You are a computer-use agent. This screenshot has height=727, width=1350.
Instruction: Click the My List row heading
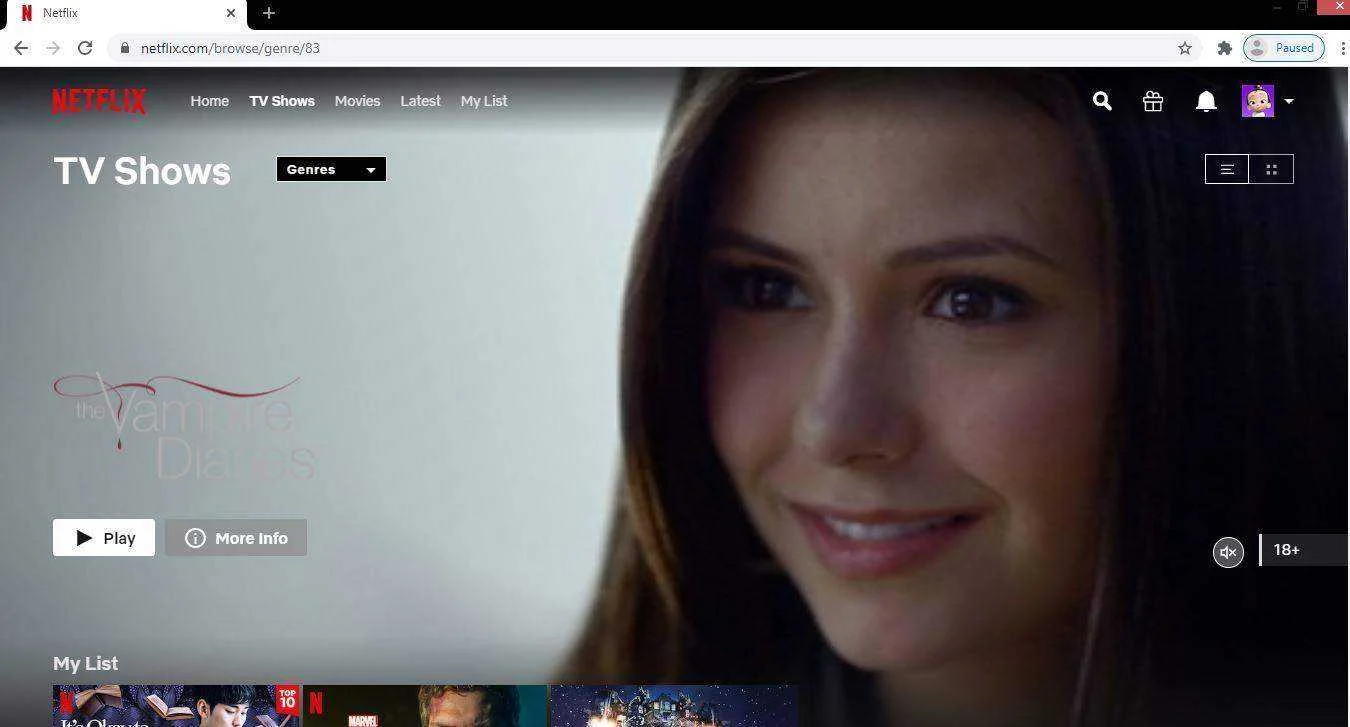pos(86,663)
